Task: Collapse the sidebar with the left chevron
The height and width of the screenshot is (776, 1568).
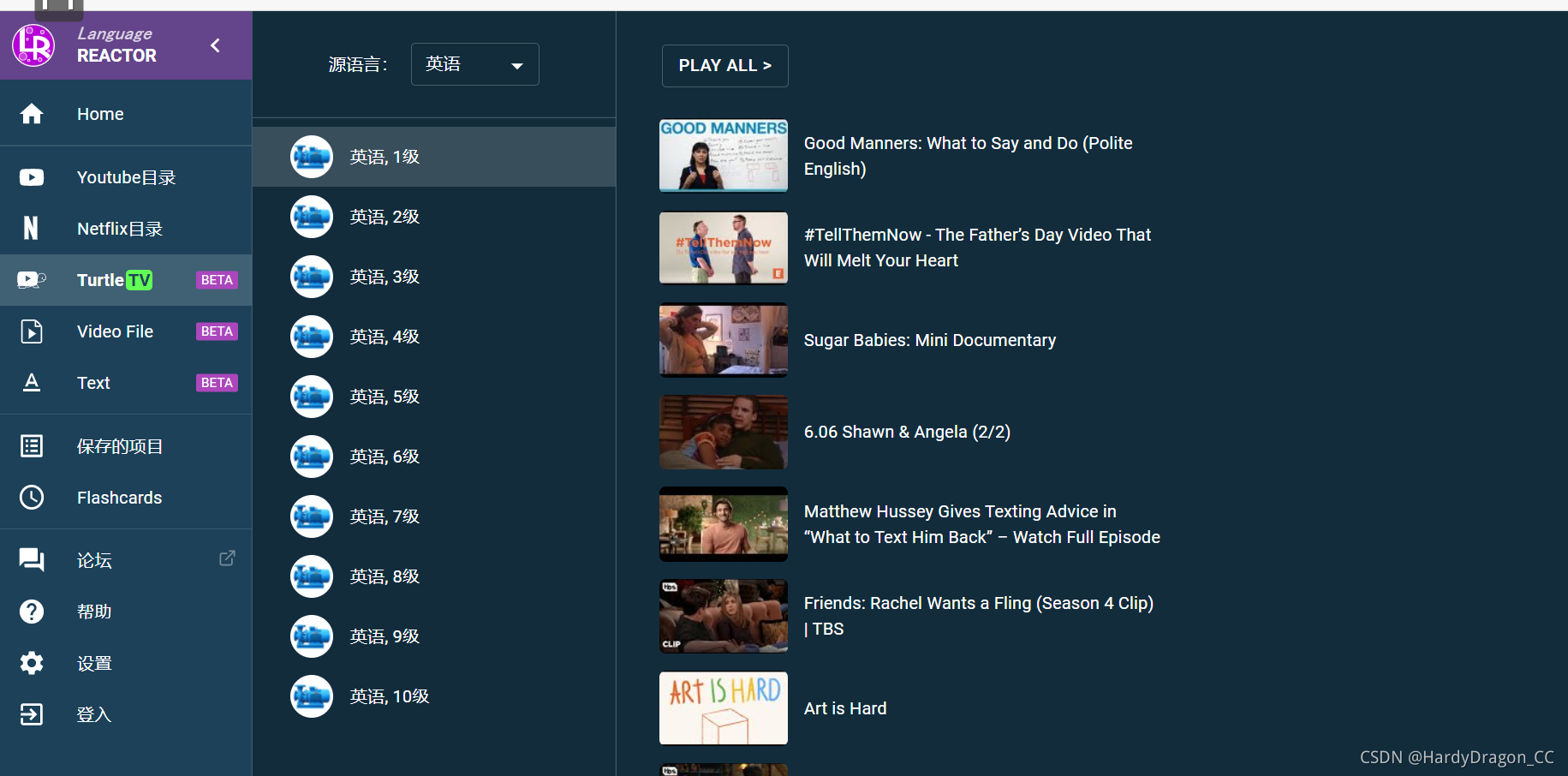Action: click(x=215, y=45)
